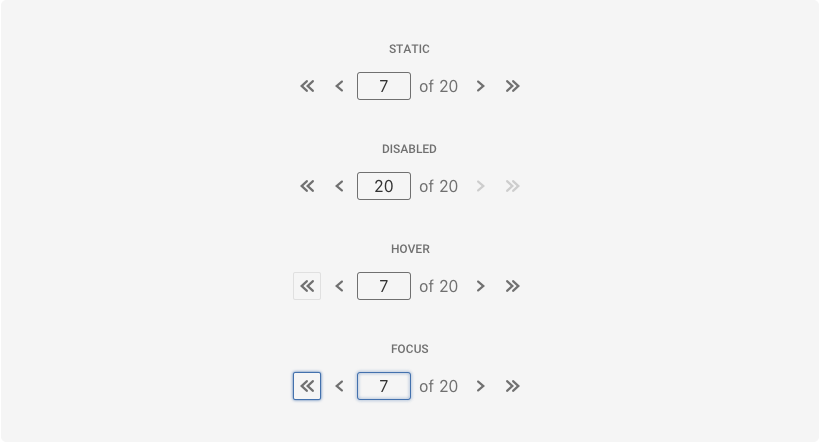
Task: Click next page arrow in Static row
Action: [x=481, y=86]
